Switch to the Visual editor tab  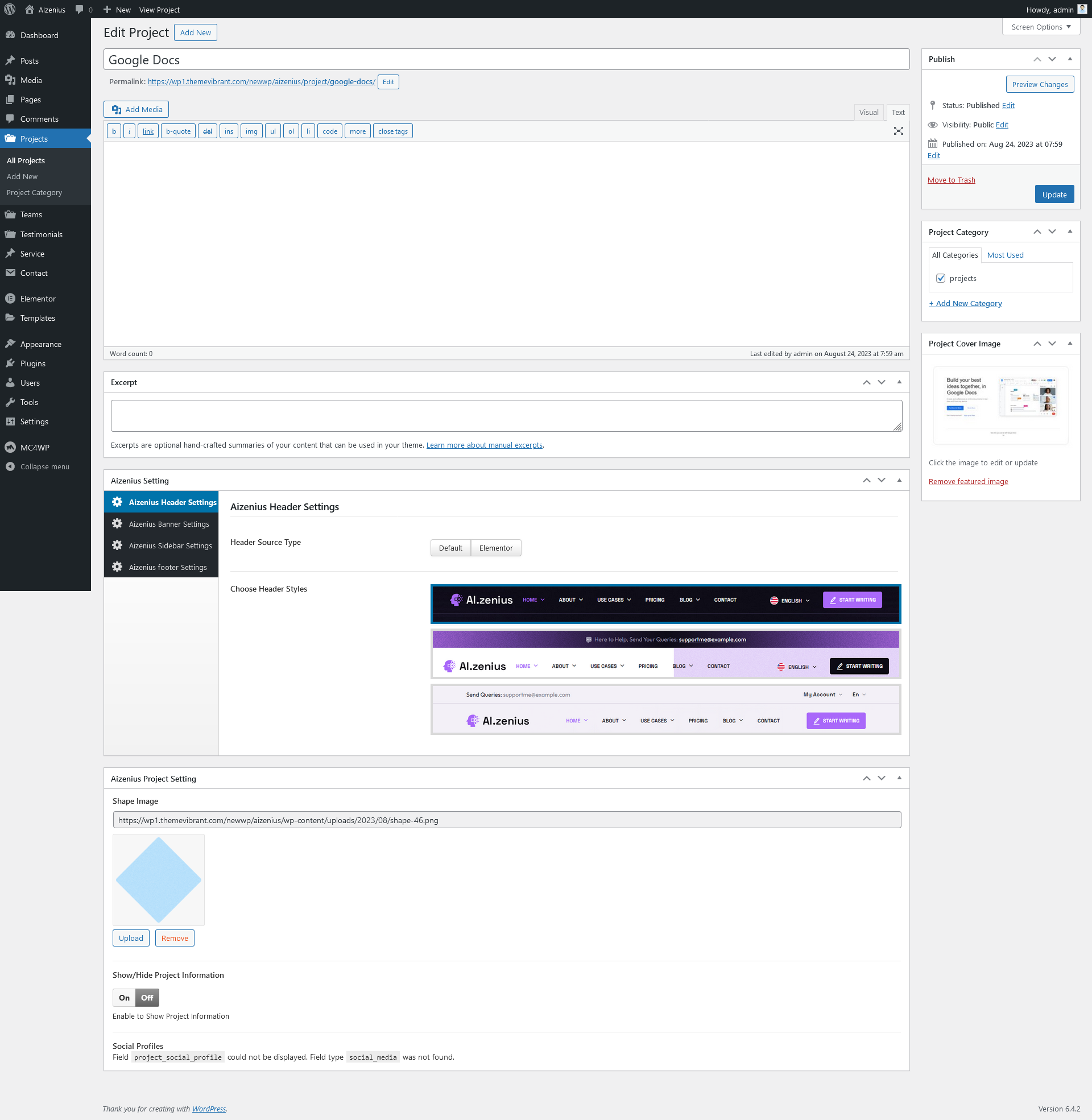pos(868,113)
